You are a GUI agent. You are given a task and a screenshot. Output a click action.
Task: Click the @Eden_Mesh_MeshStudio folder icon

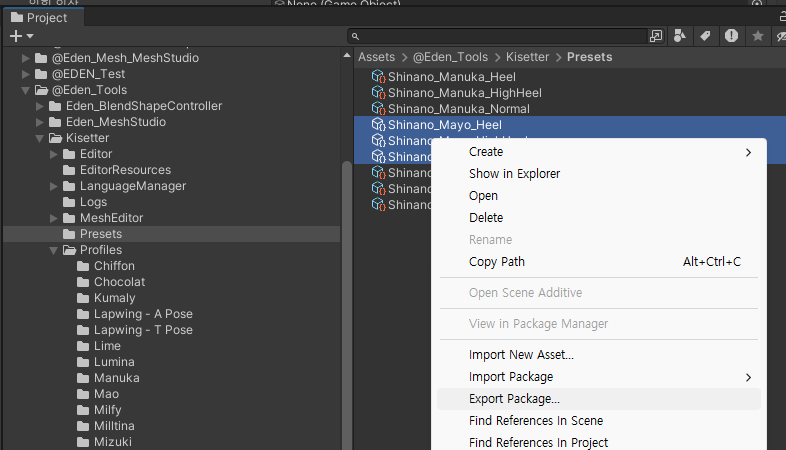coord(41,58)
